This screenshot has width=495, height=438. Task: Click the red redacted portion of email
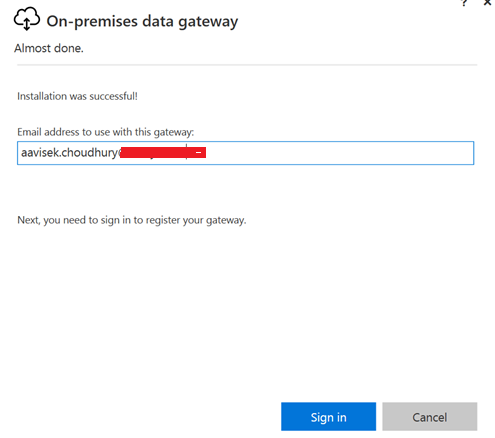tap(163, 153)
